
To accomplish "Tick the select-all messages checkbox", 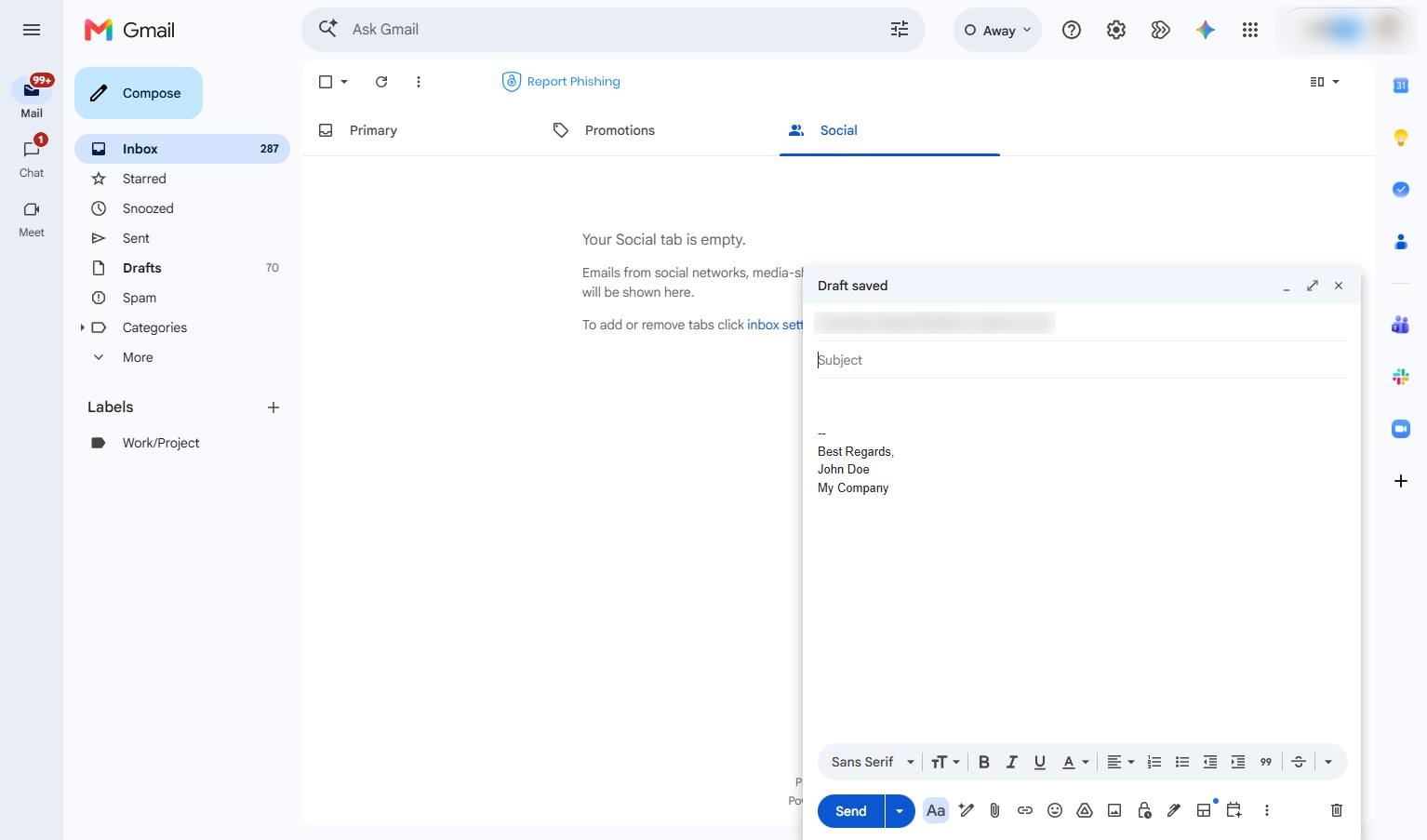I will click(326, 82).
